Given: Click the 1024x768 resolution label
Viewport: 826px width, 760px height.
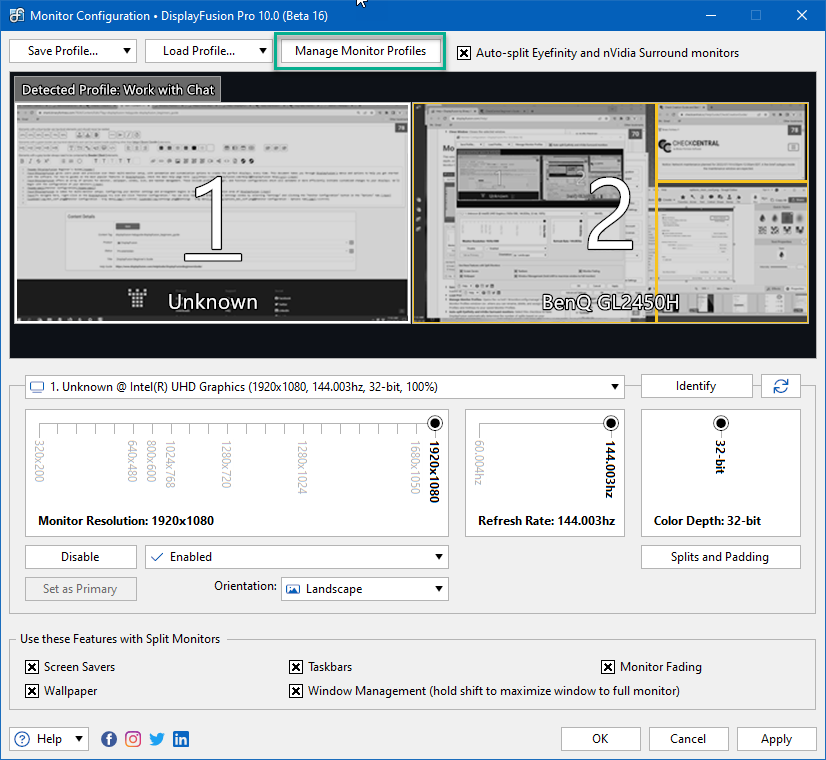Looking at the screenshot, I should [x=170, y=464].
